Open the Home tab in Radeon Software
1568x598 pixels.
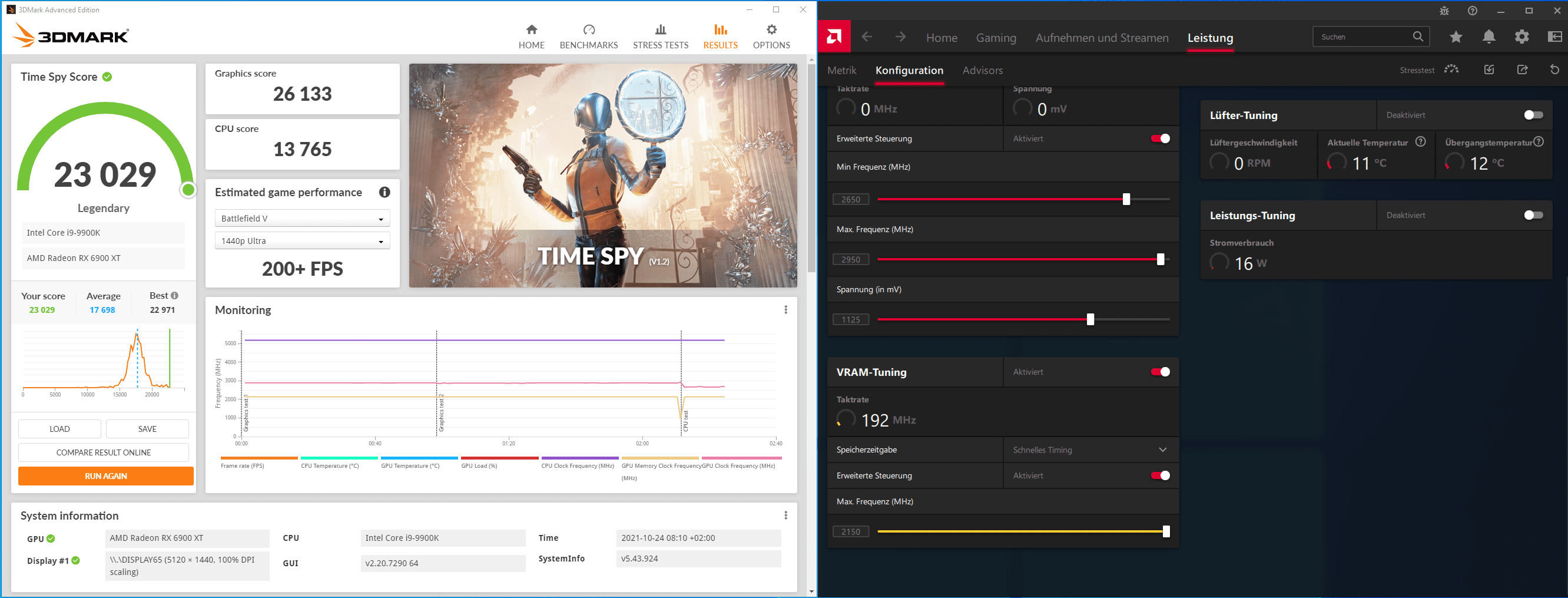[x=942, y=38]
